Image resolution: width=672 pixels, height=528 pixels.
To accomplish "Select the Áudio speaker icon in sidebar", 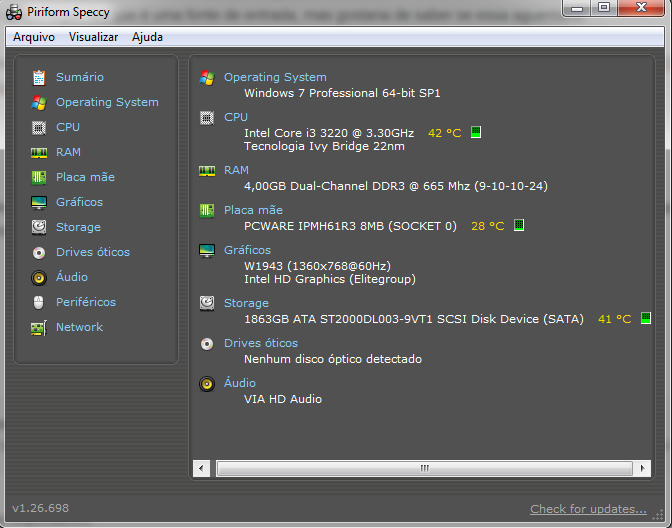I will coord(39,277).
